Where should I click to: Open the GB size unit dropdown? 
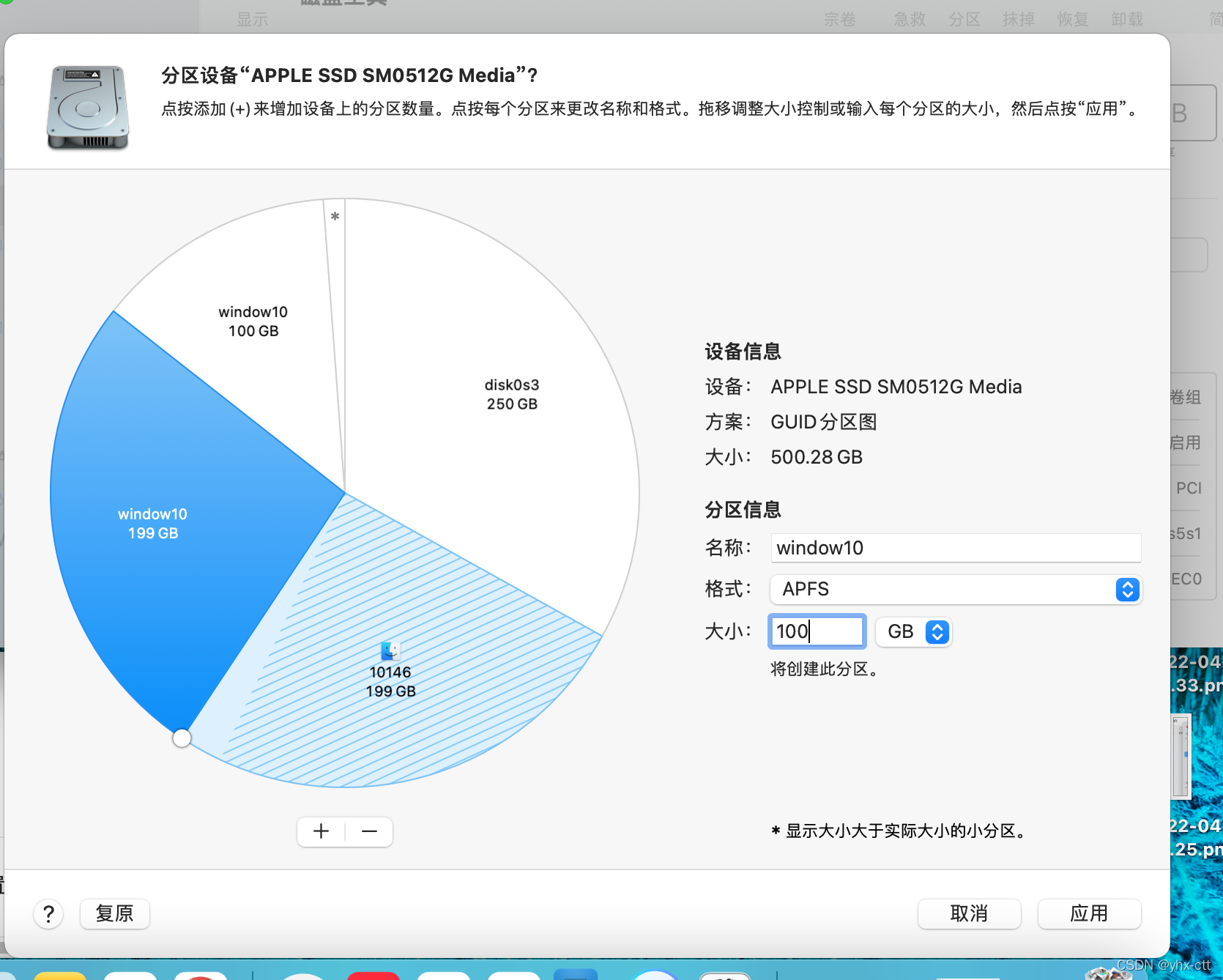[913, 631]
